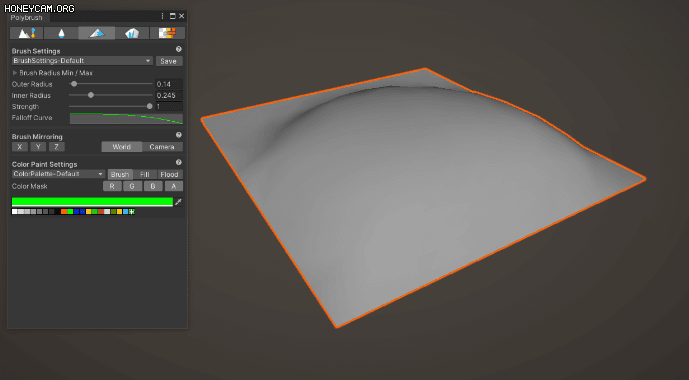689x380 pixels.
Task: Open help for Brush Mirroring
Action: (179, 135)
